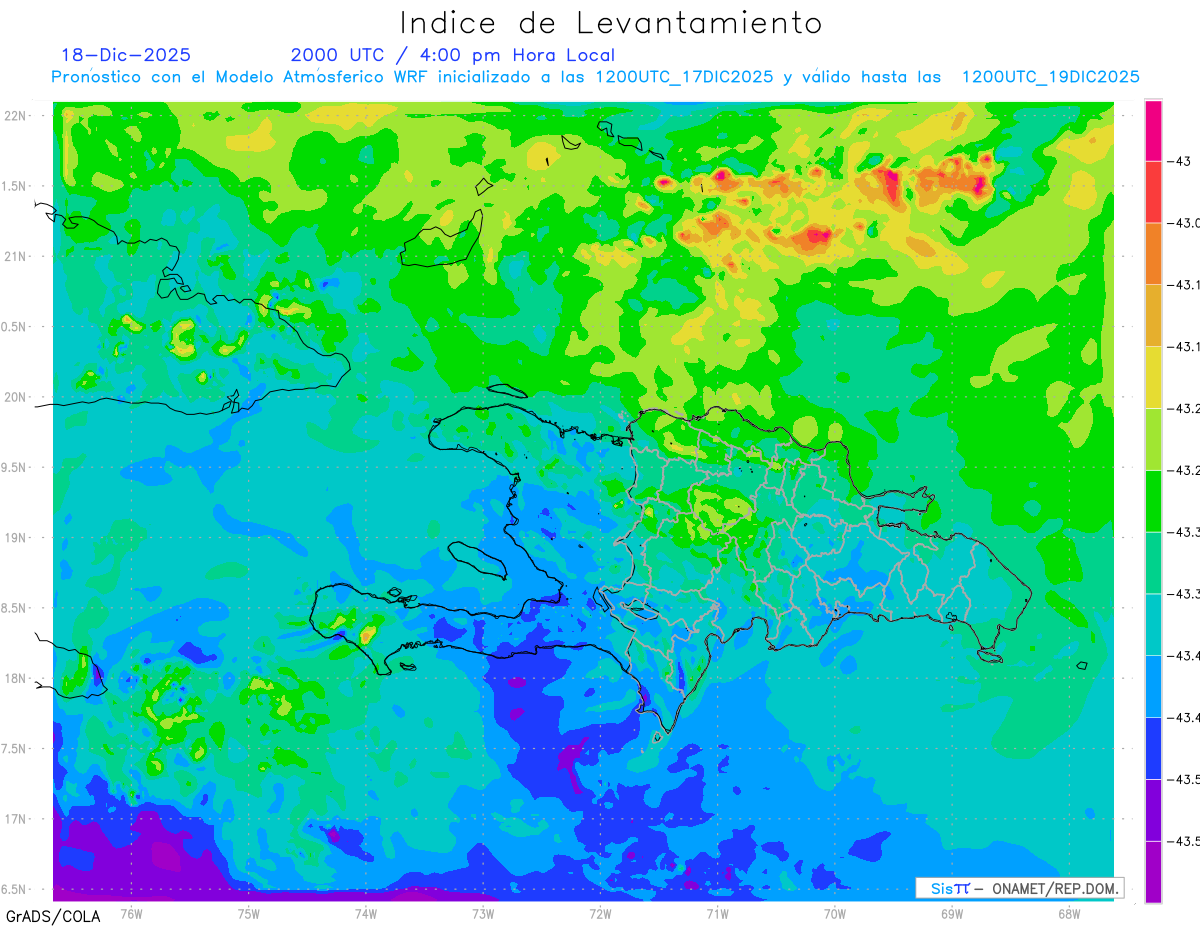Click the '71W' longitude axis label
1200x927 pixels.
click(x=717, y=913)
